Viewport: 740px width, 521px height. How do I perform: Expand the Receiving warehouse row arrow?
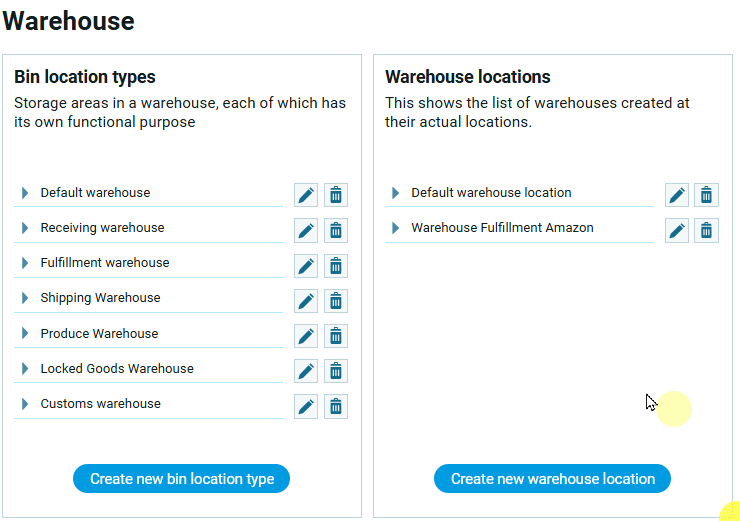(25, 228)
